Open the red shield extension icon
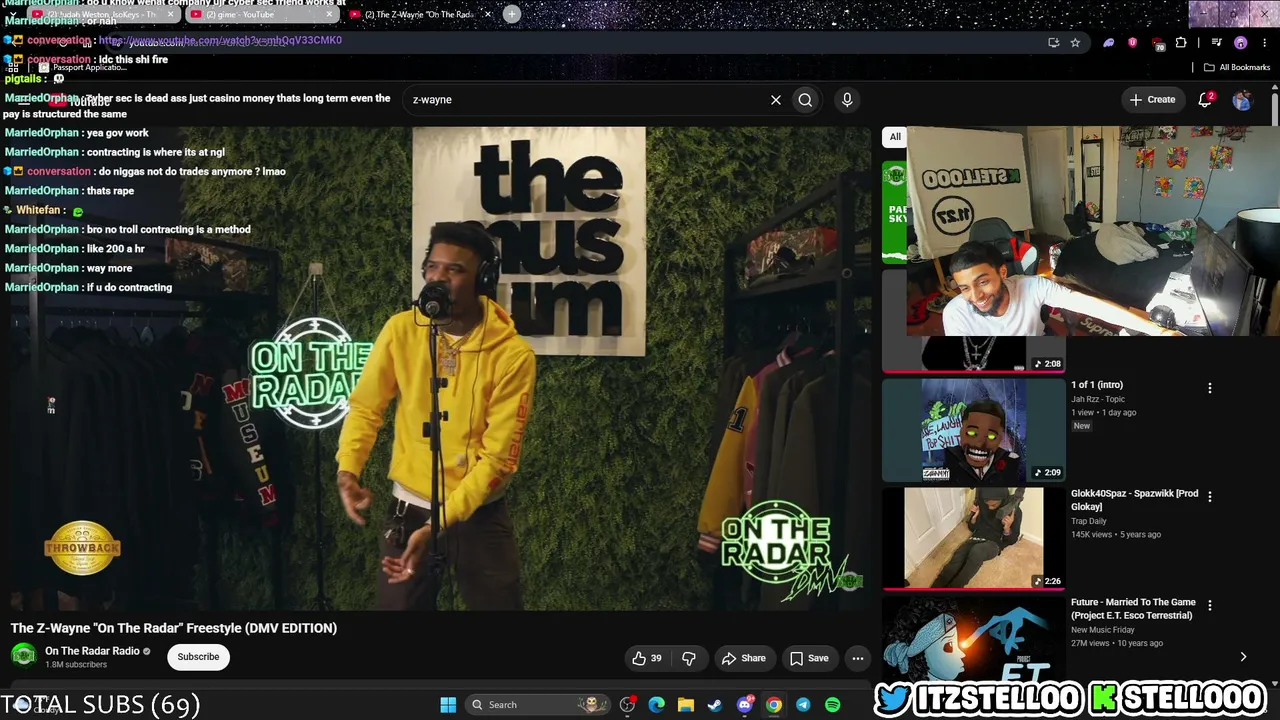The image size is (1280, 720). click(1132, 43)
